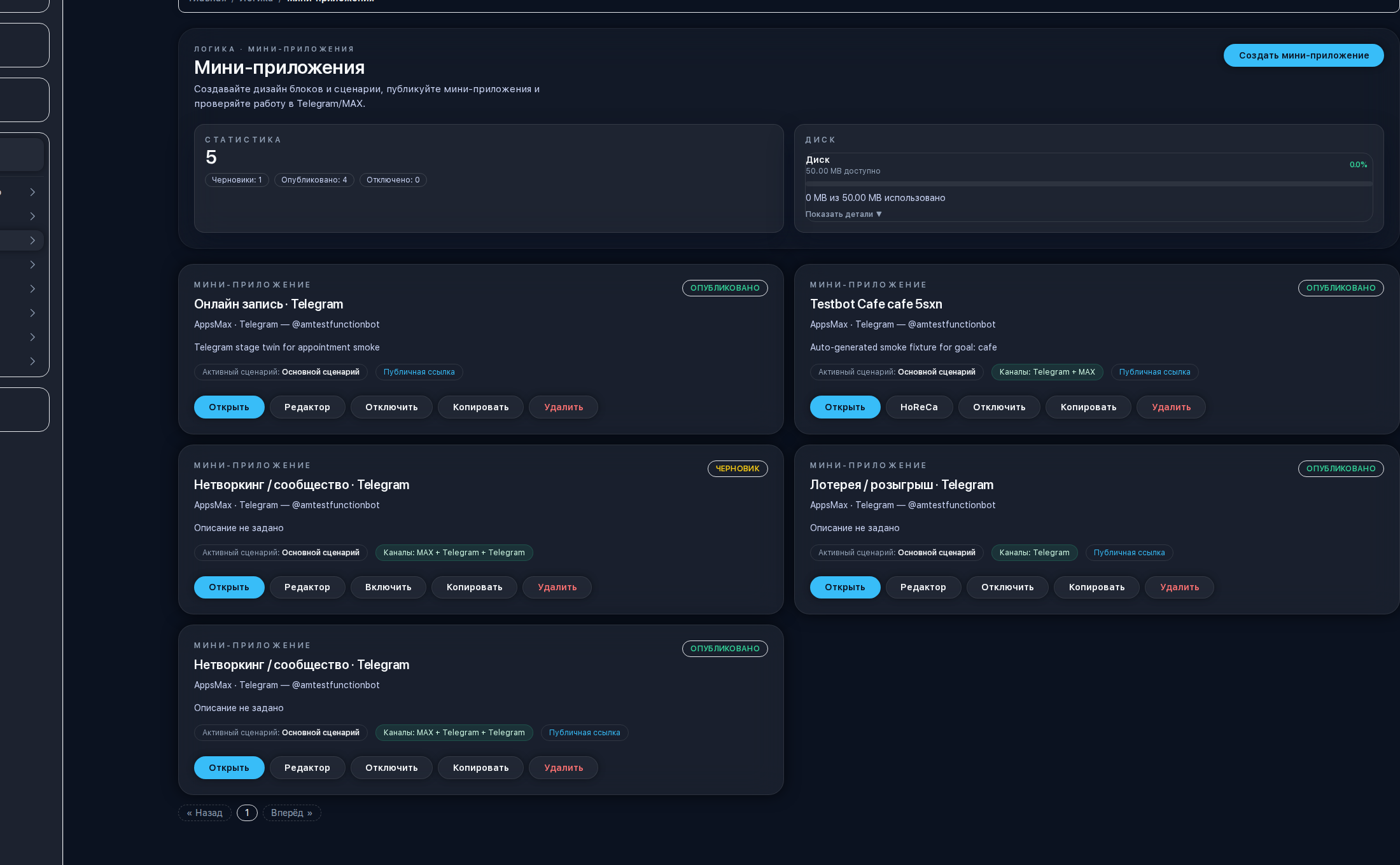Viewport: 1400px width, 865px height.
Task: Launch Редактор for published Нетворкинг app
Action: 307,768
